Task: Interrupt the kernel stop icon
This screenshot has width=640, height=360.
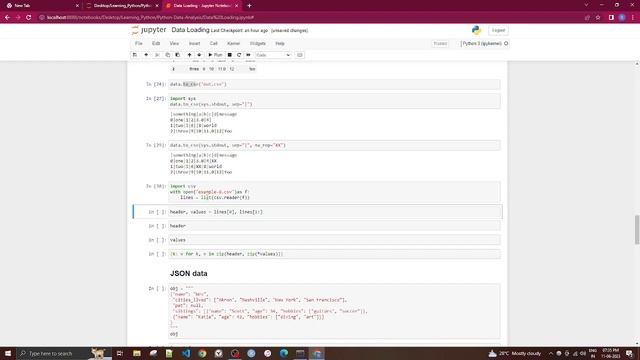Action: (x=230, y=55)
